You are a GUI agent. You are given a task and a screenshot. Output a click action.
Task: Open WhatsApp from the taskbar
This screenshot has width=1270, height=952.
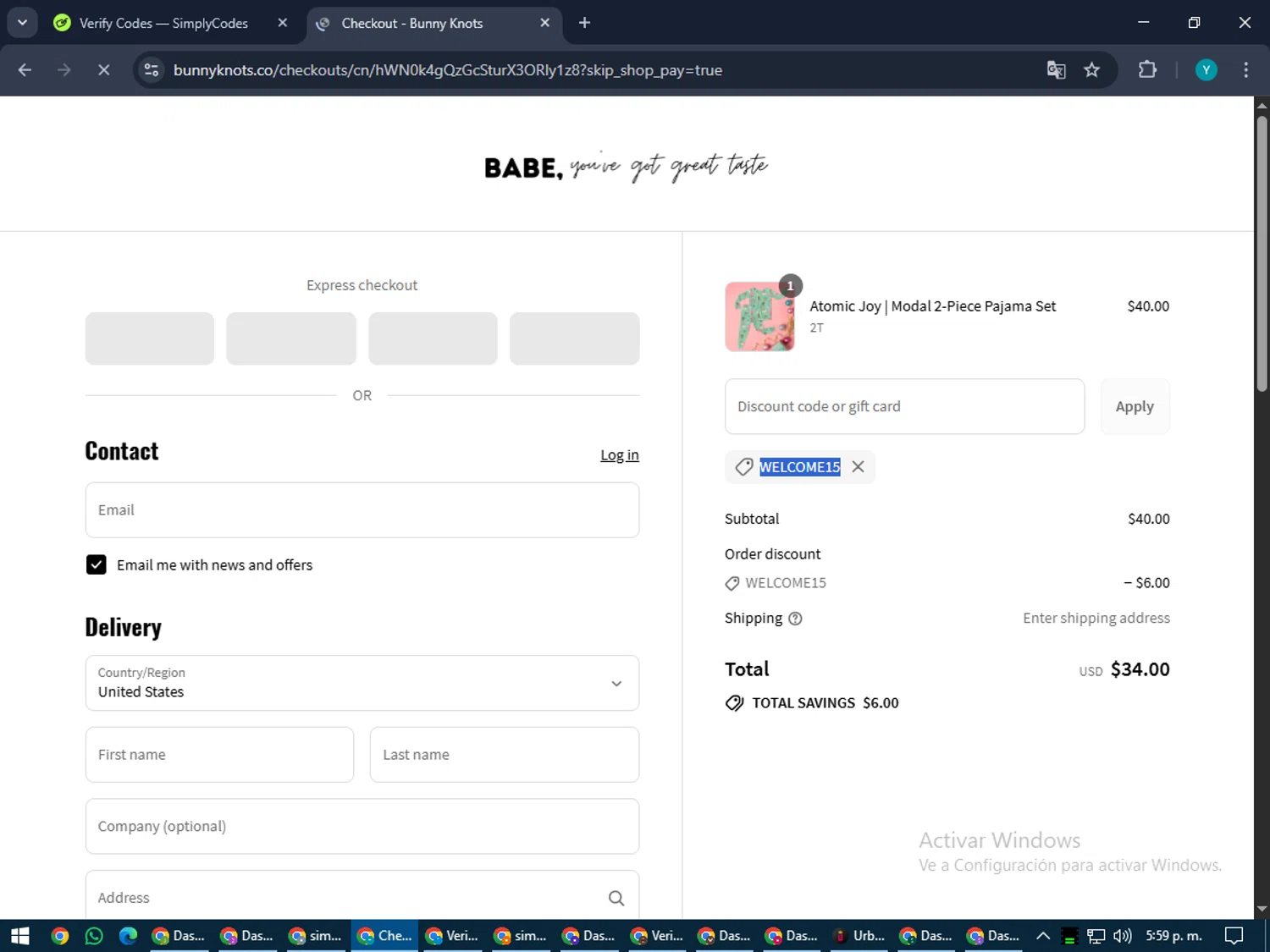click(94, 936)
